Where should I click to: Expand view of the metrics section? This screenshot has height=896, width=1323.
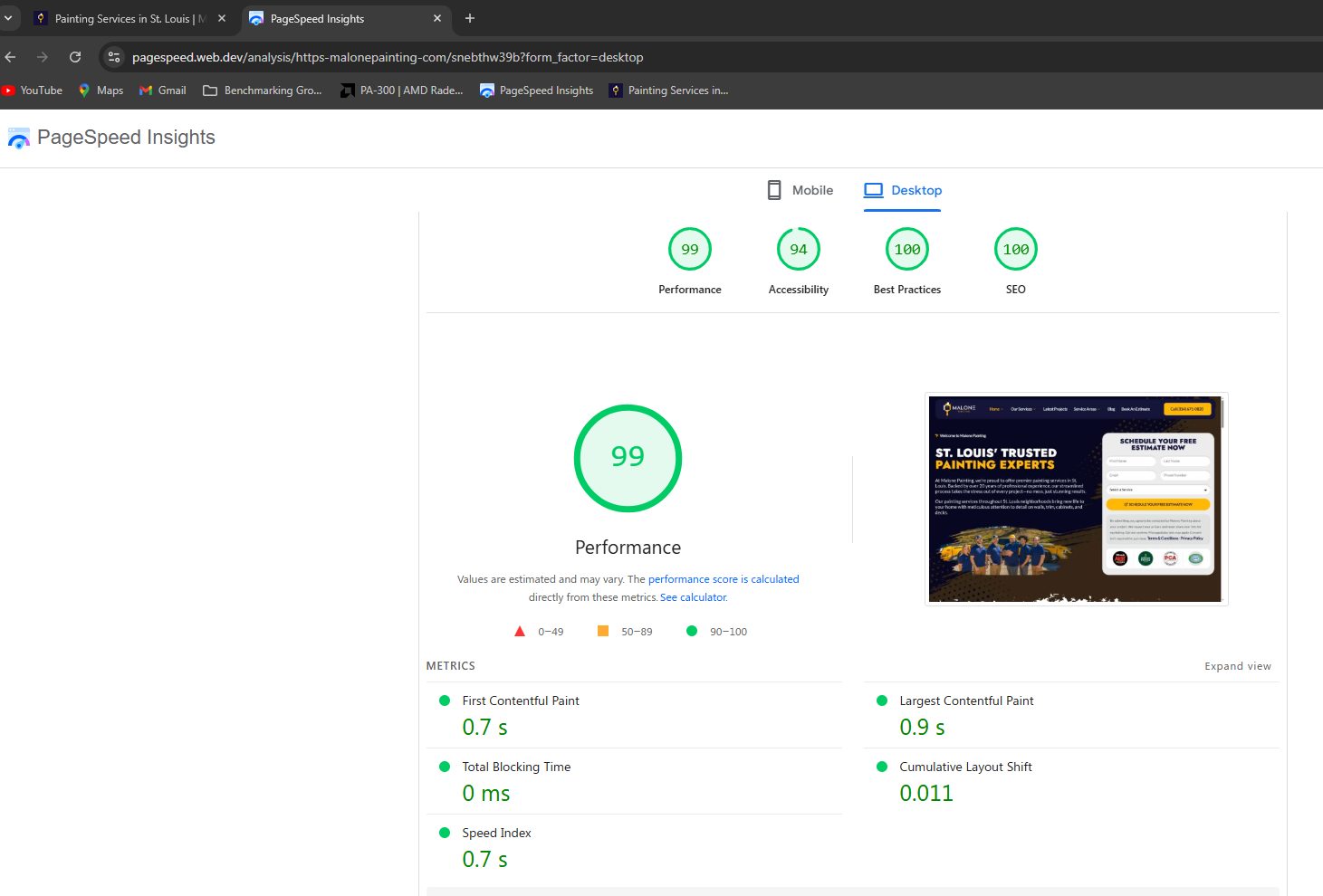1237,666
